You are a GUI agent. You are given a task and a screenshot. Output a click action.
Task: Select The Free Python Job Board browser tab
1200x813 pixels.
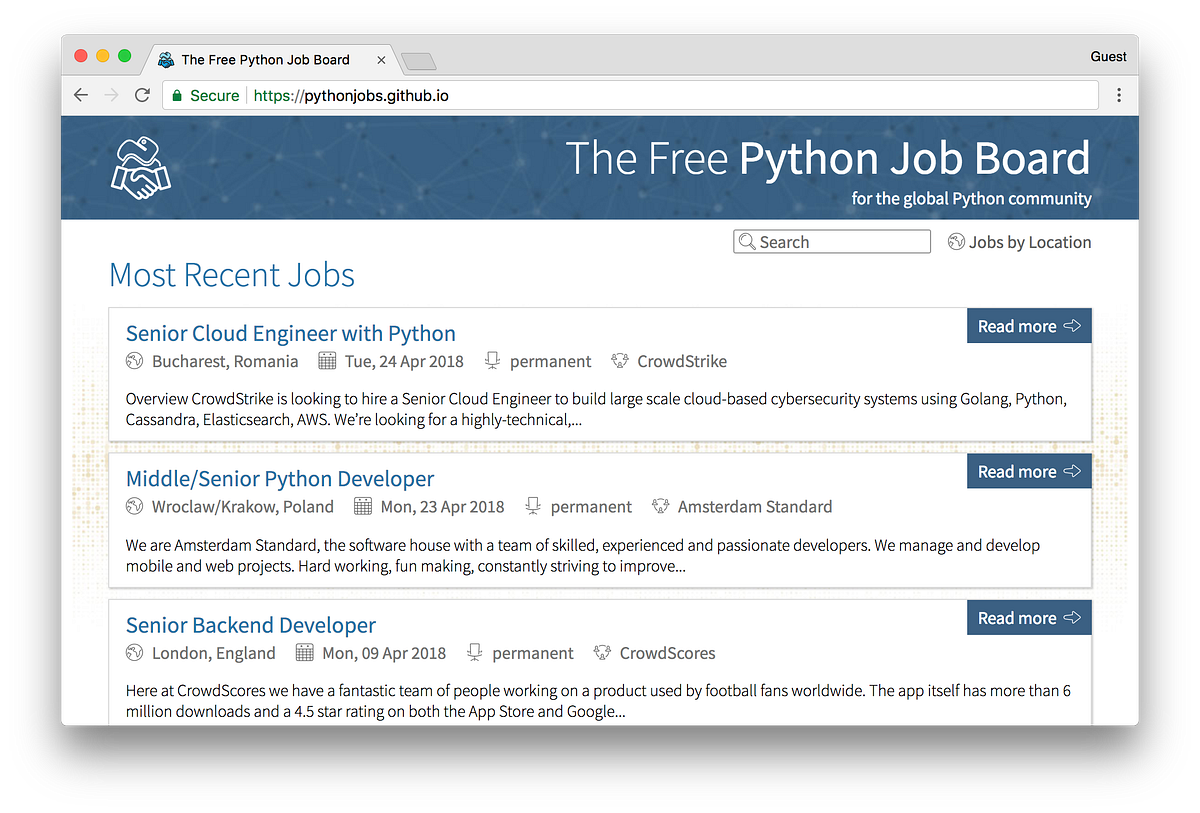(265, 59)
